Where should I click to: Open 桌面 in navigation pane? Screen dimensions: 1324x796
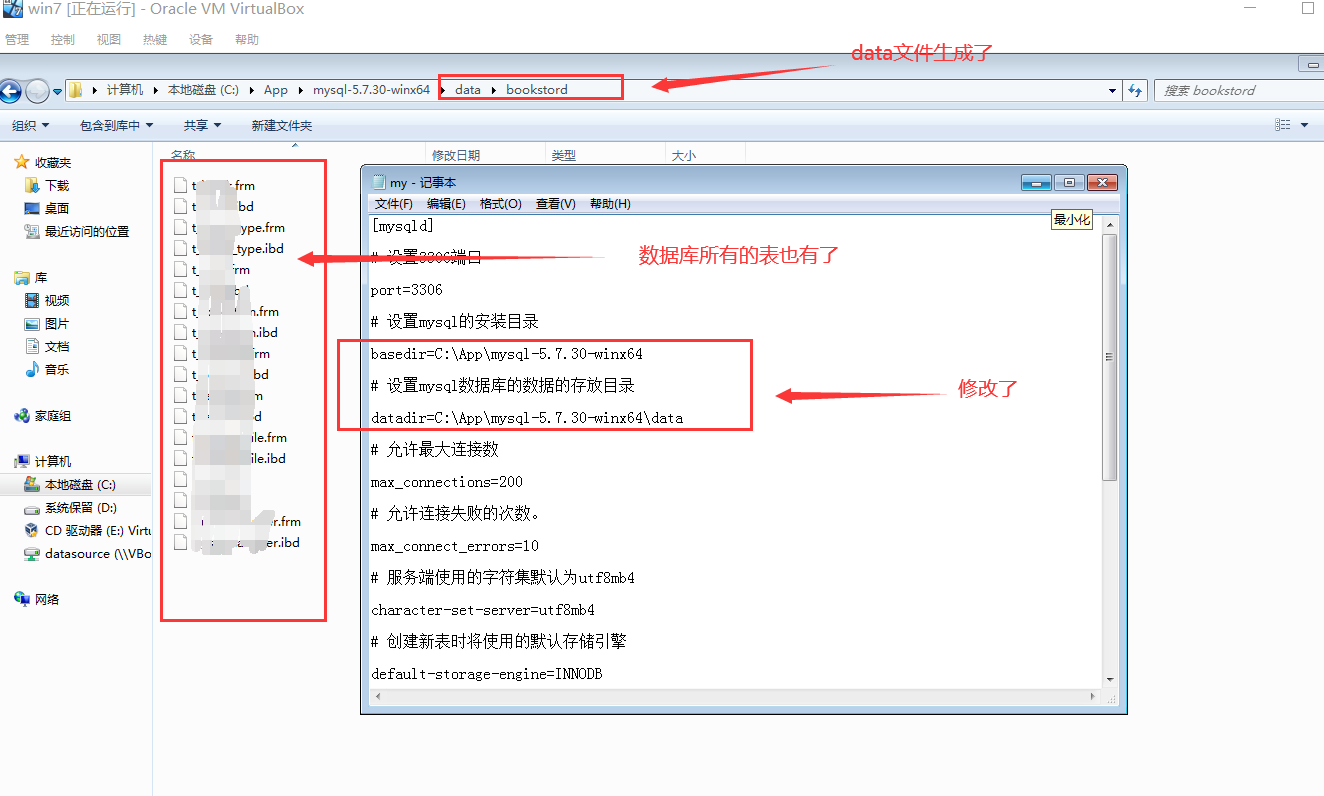coord(57,208)
